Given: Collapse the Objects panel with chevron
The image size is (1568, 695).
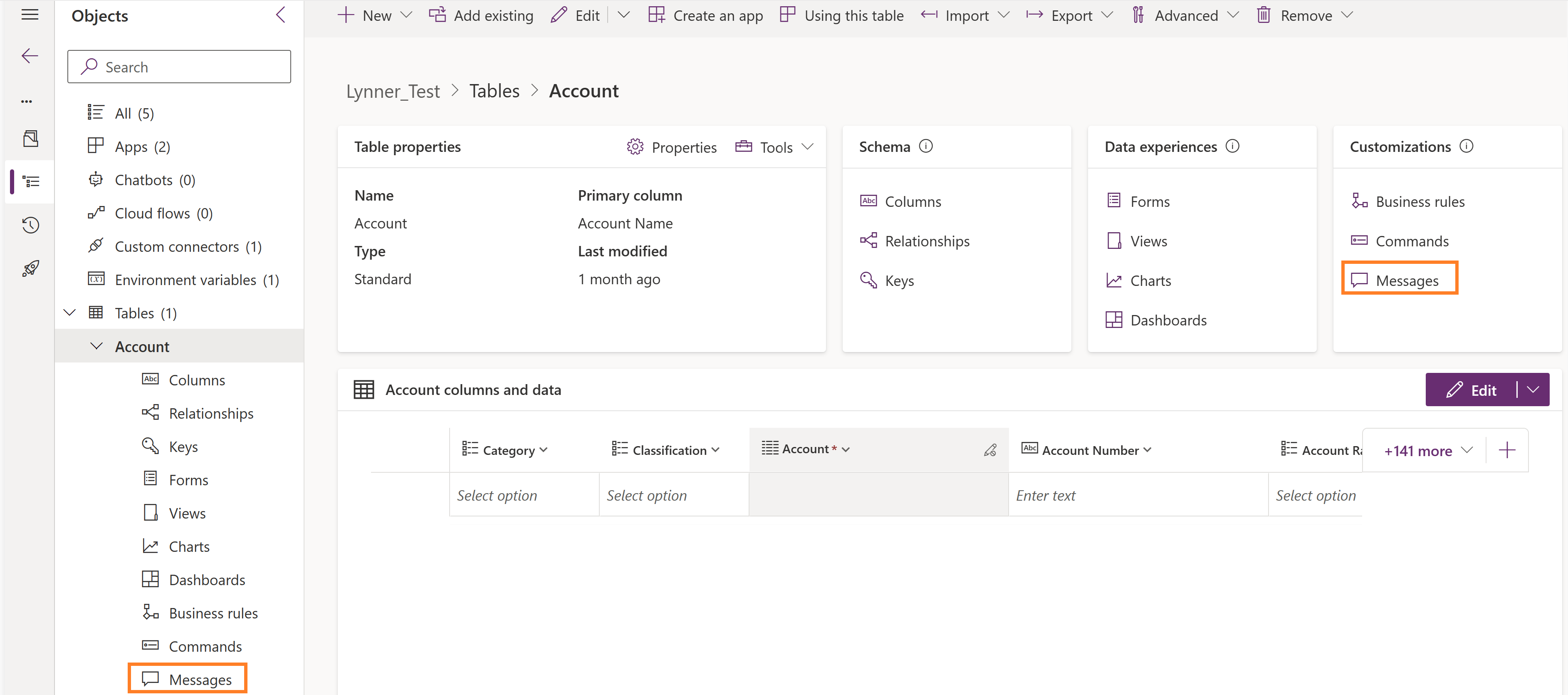Looking at the screenshot, I should pos(281,15).
